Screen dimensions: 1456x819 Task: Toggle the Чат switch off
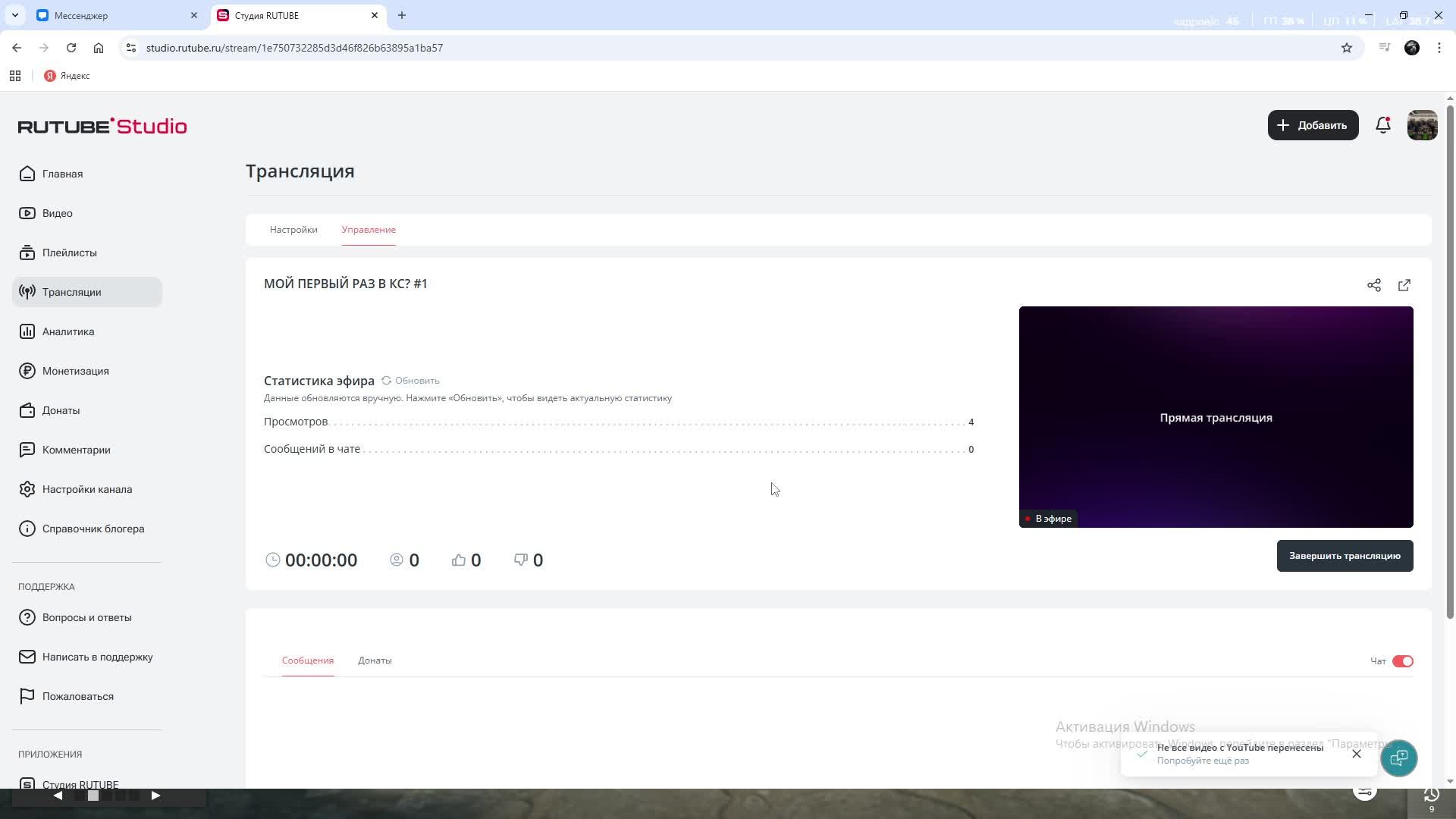click(1402, 661)
